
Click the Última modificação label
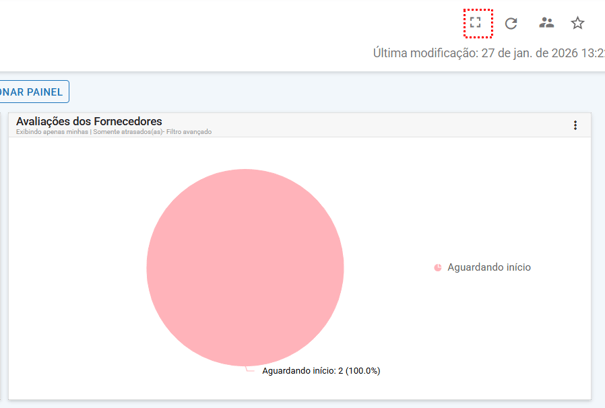[421, 52]
